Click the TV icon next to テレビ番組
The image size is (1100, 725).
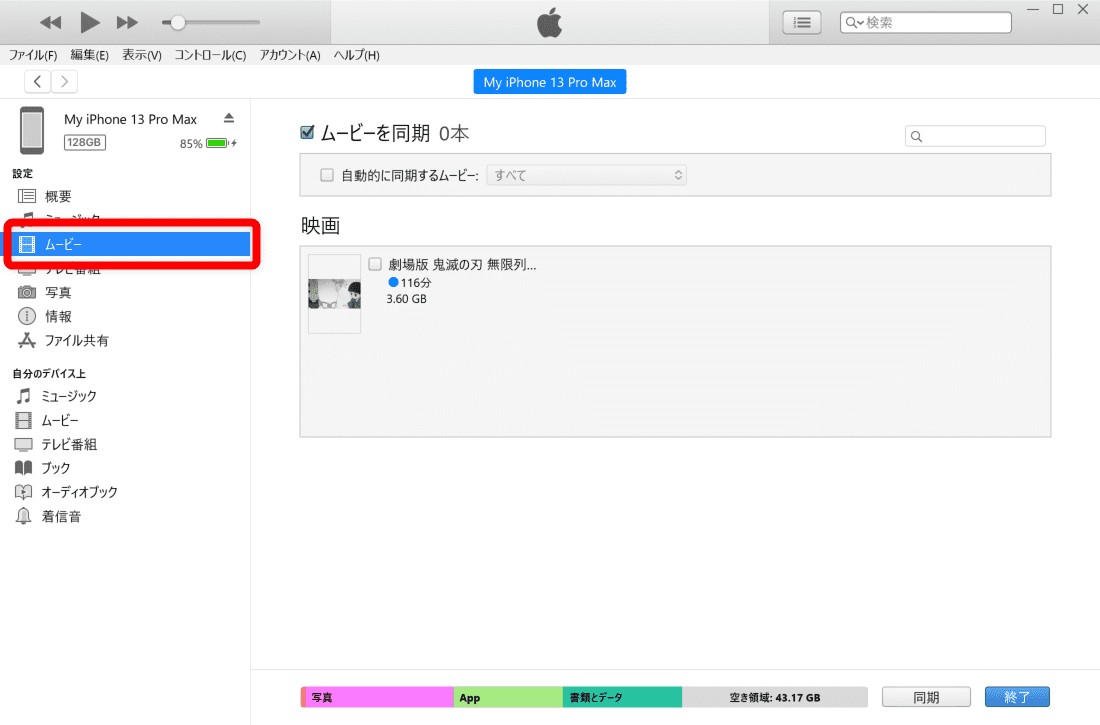click(24, 444)
